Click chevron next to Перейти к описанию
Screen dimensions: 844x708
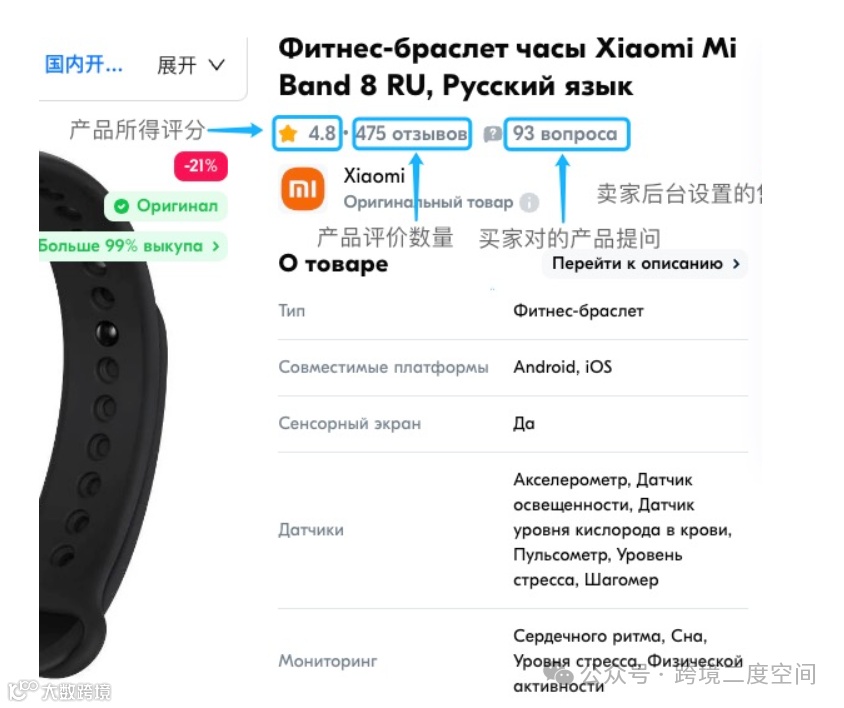pos(736,263)
